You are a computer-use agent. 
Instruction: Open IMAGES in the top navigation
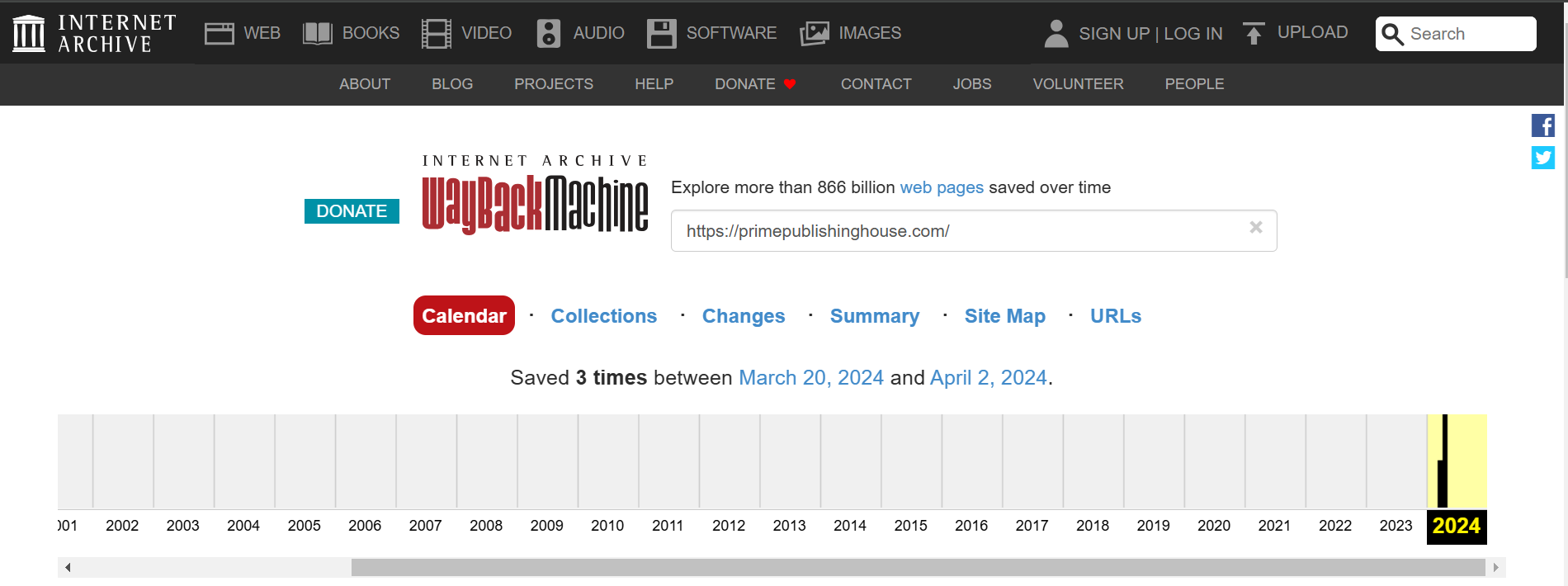[x=870, y=33]
